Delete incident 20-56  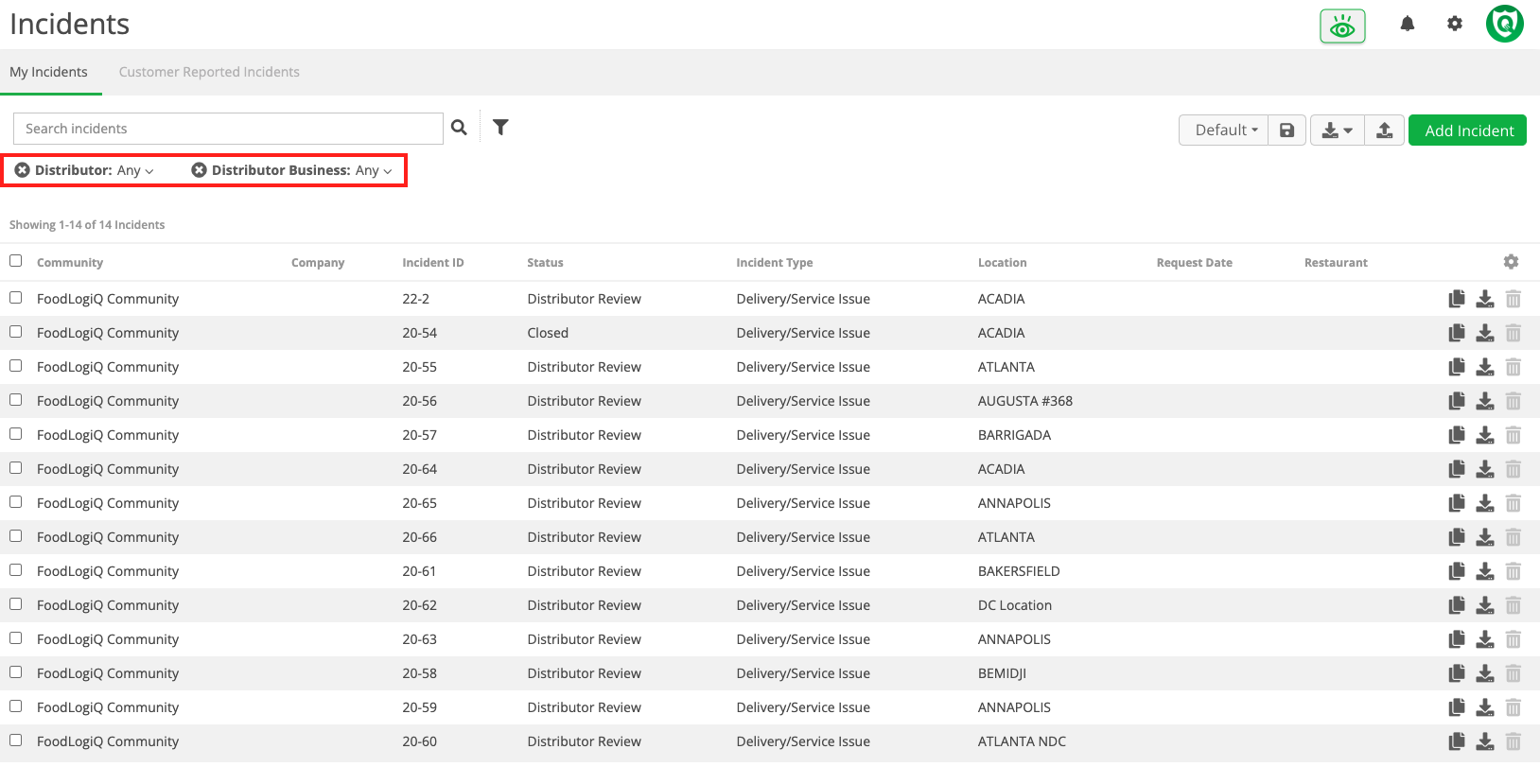coord(1514,401)
